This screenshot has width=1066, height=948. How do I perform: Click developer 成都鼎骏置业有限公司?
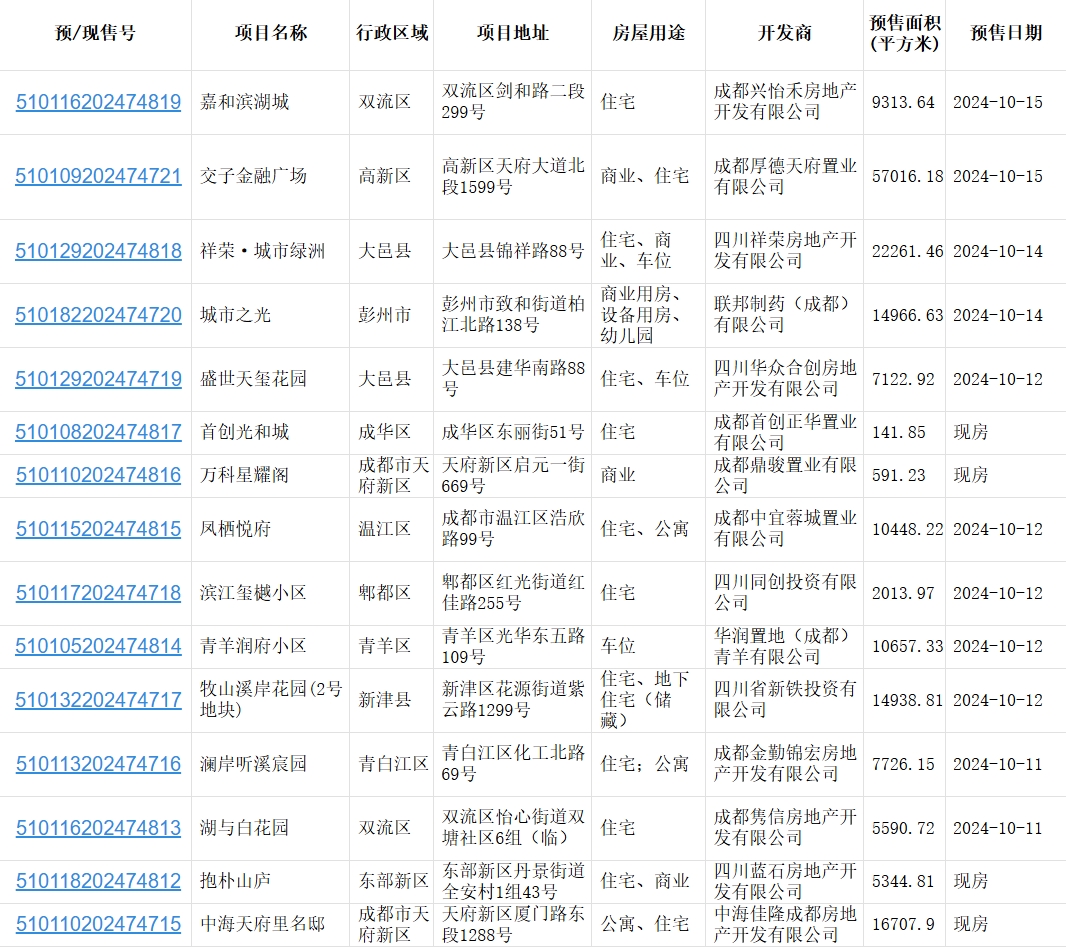tap(785, 475)
